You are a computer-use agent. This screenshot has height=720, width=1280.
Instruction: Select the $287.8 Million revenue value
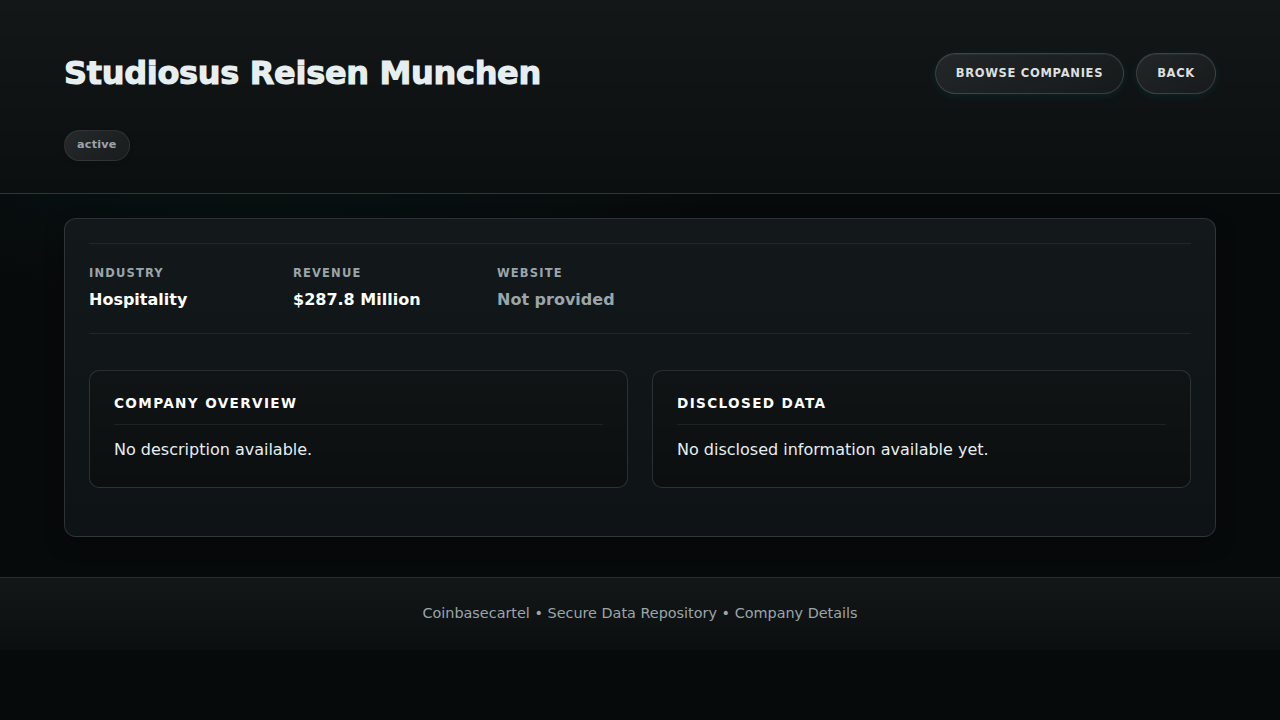(356, 299)
